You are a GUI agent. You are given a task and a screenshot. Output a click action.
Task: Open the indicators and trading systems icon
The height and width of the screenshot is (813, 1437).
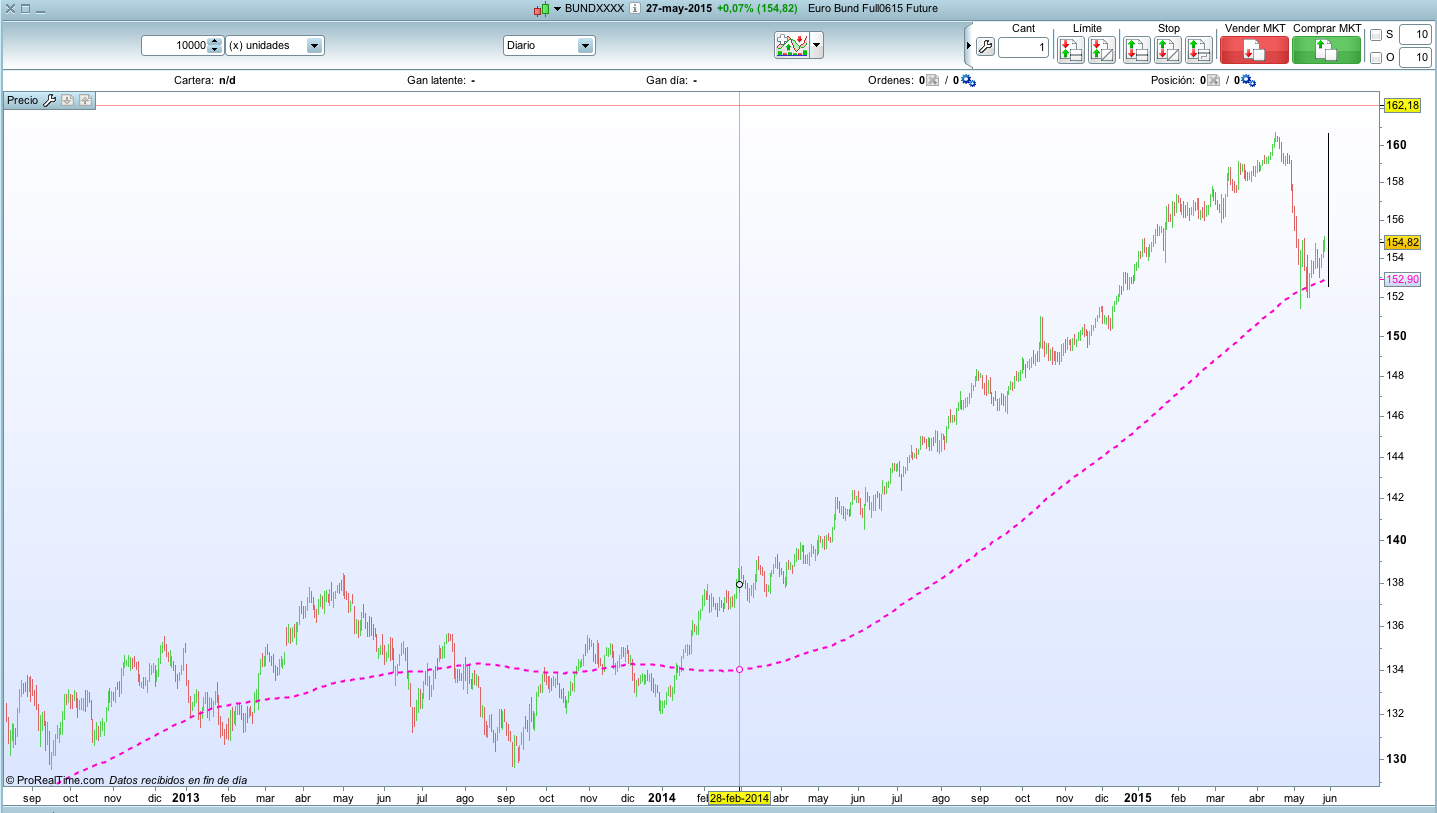point(791,45)
